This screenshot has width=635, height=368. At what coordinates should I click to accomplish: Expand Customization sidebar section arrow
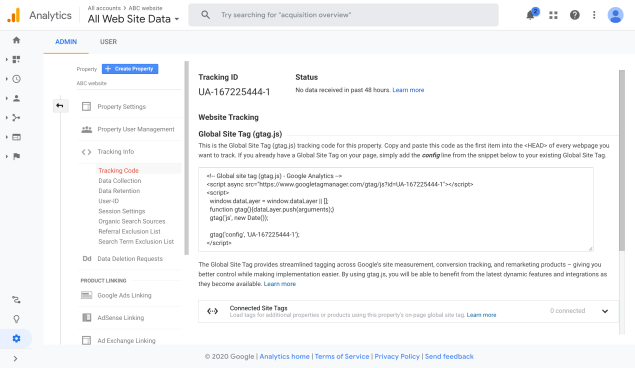tap(6, 60)
